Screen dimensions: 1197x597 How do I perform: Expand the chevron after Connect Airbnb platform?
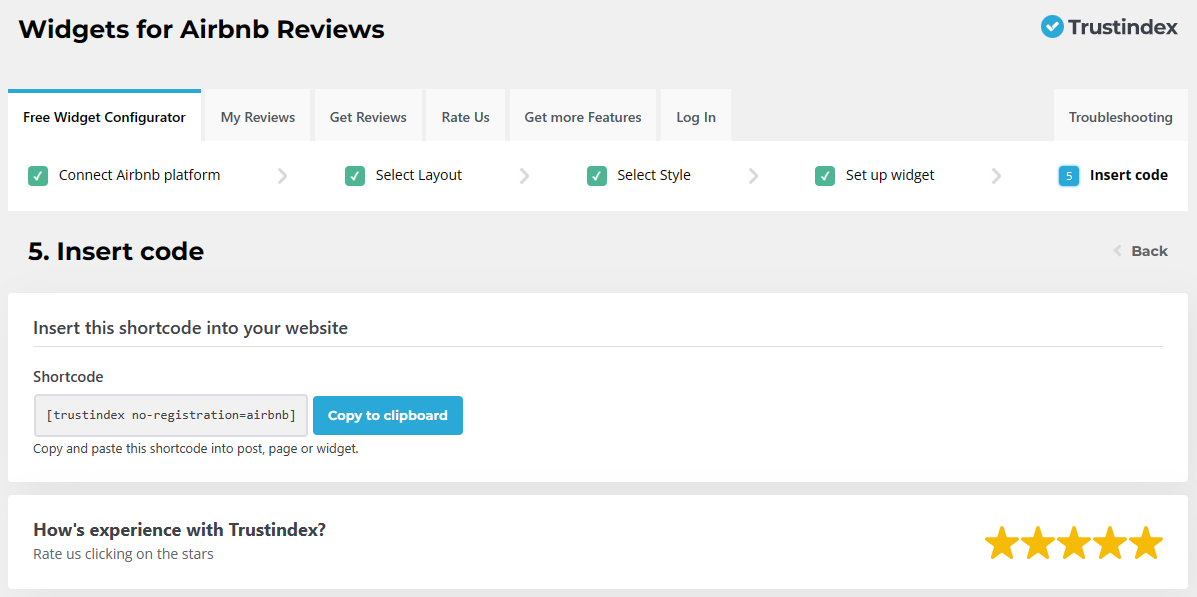click(282, 175)
